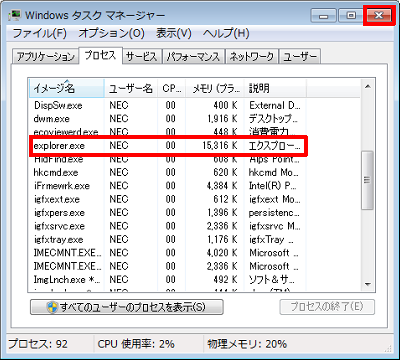Screen dimensions: 400x360
Task: Select the explorer.exe process row
Action: pyautogui.click(x=168, y=146)
